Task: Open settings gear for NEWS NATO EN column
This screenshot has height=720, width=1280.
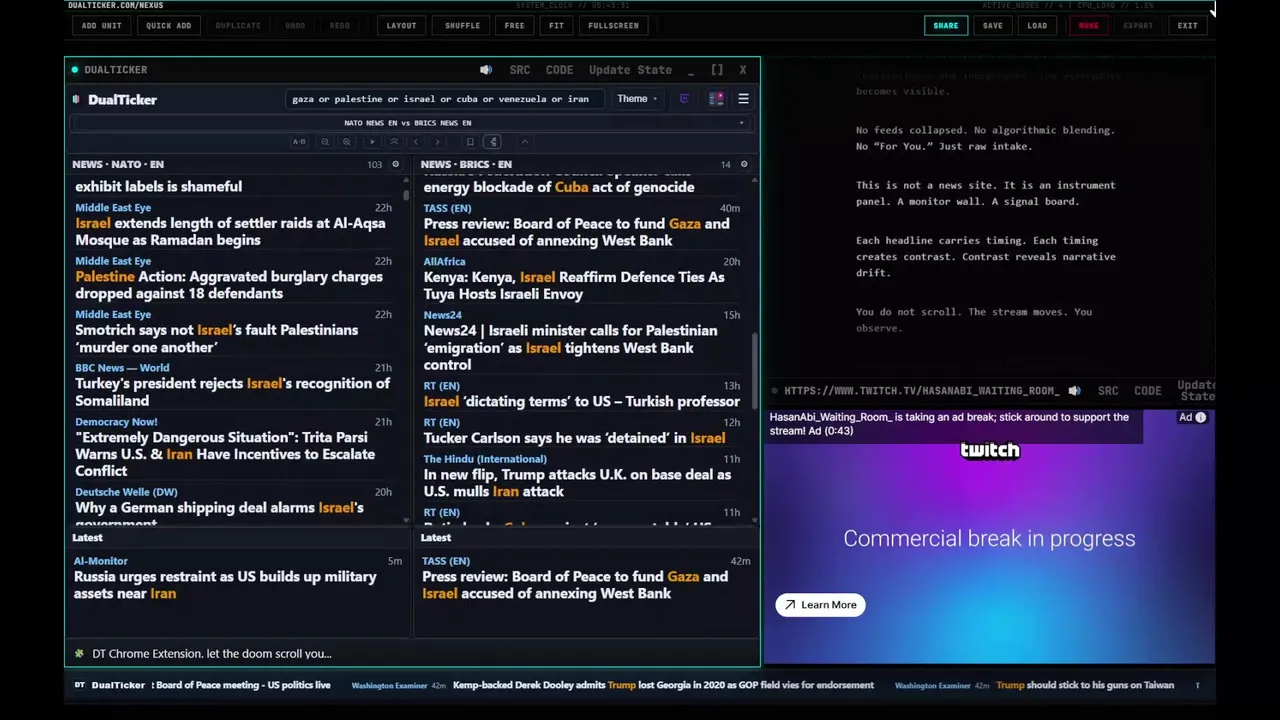Action: click(x=395, y=164)
